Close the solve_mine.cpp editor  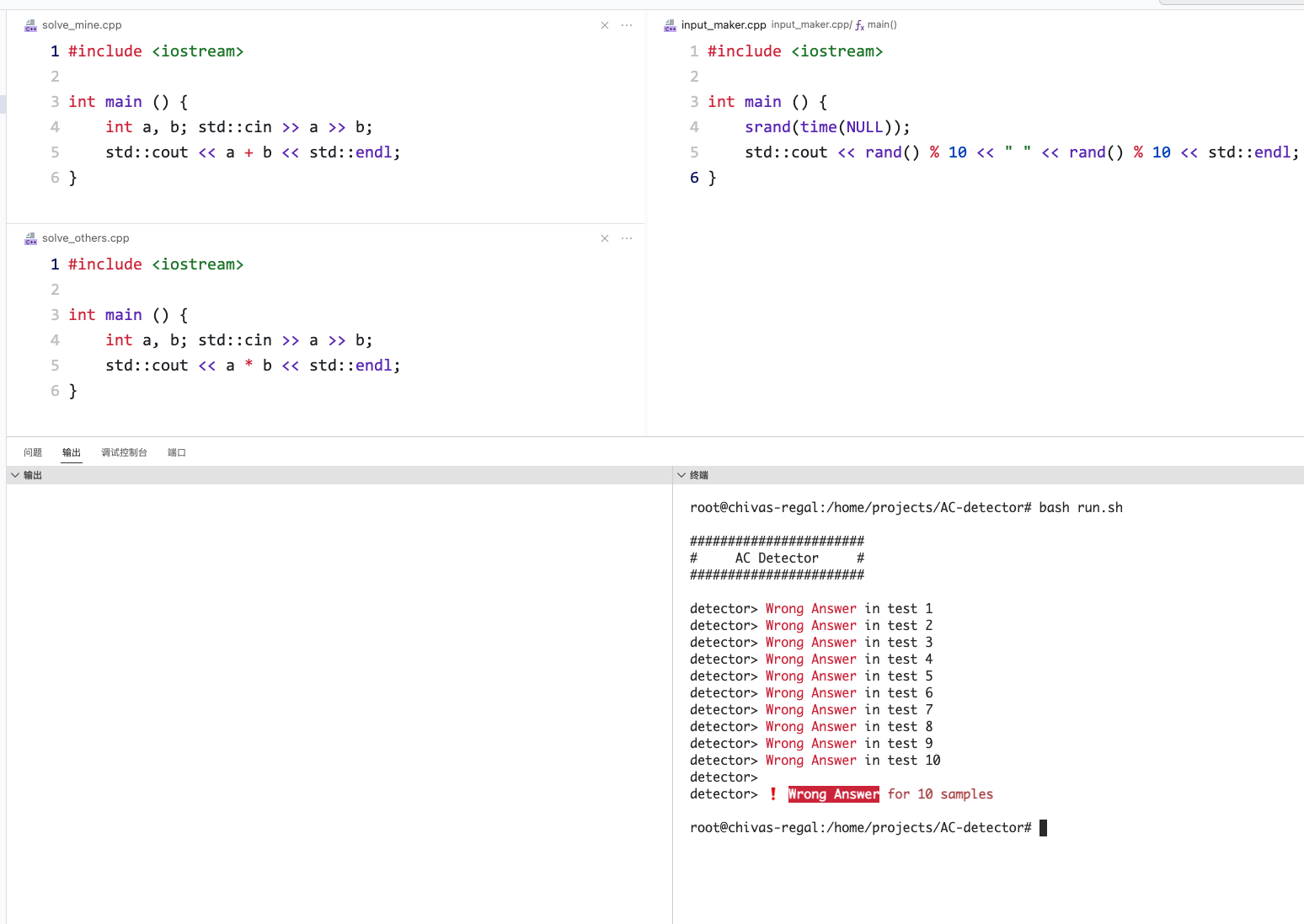tap(605, 25)
